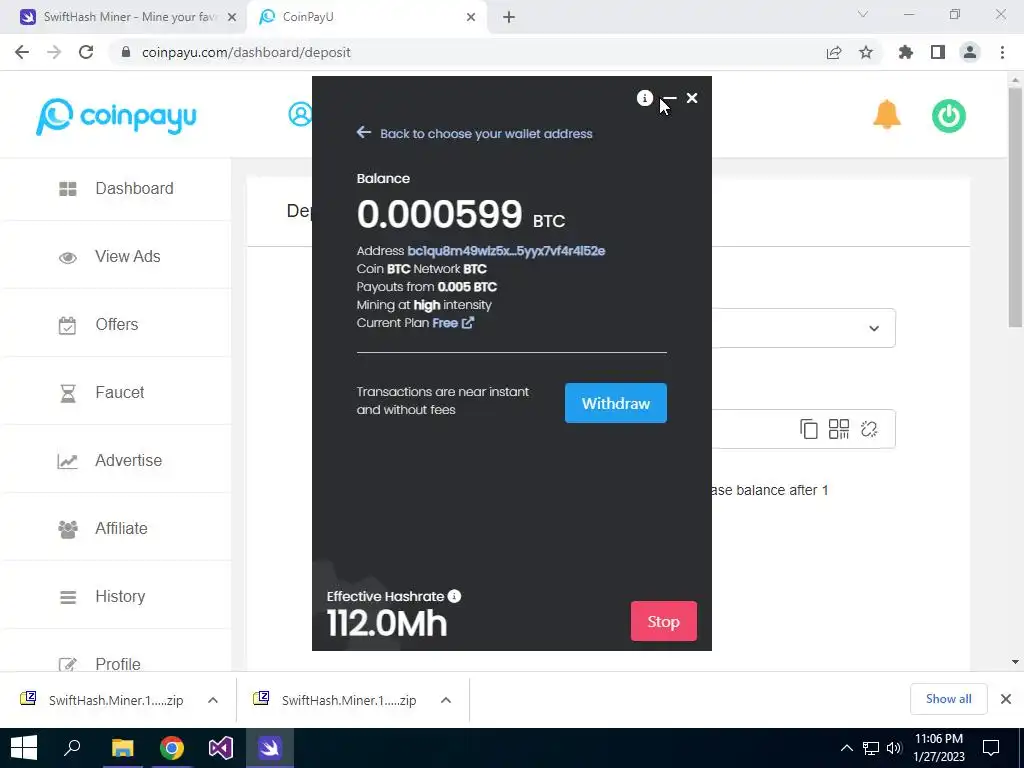This screenshot has width=1024, height=768.
Task: Click the orange notification bell icon
Action: click(886, 115)
